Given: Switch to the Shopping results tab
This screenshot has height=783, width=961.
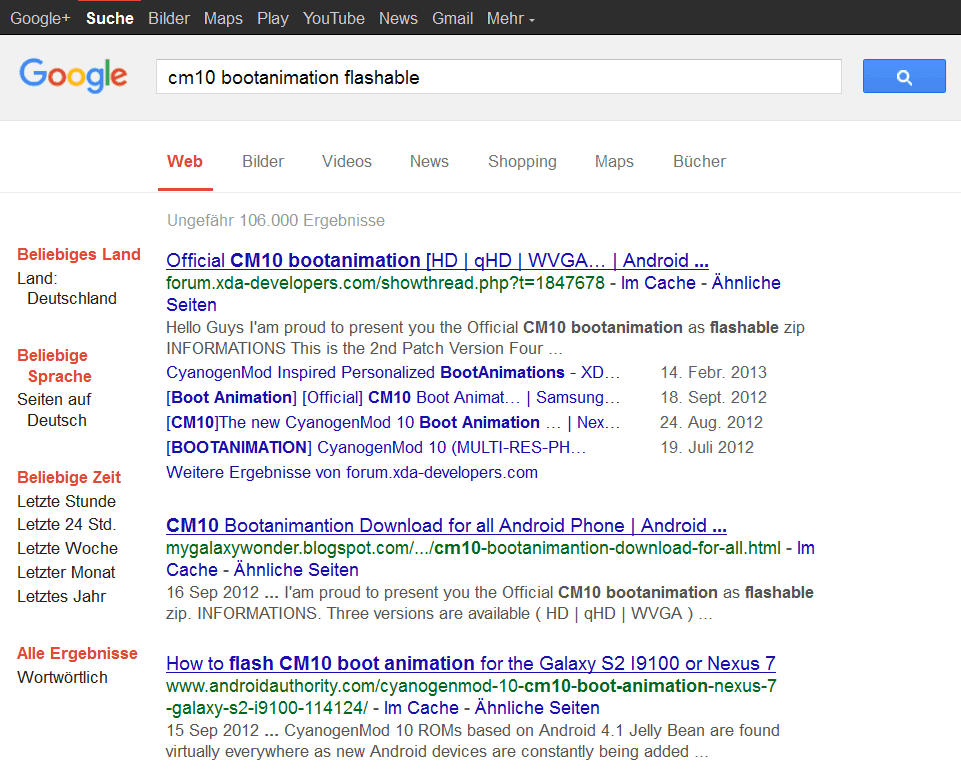Looking at the screenshot, I should point(522,162).
